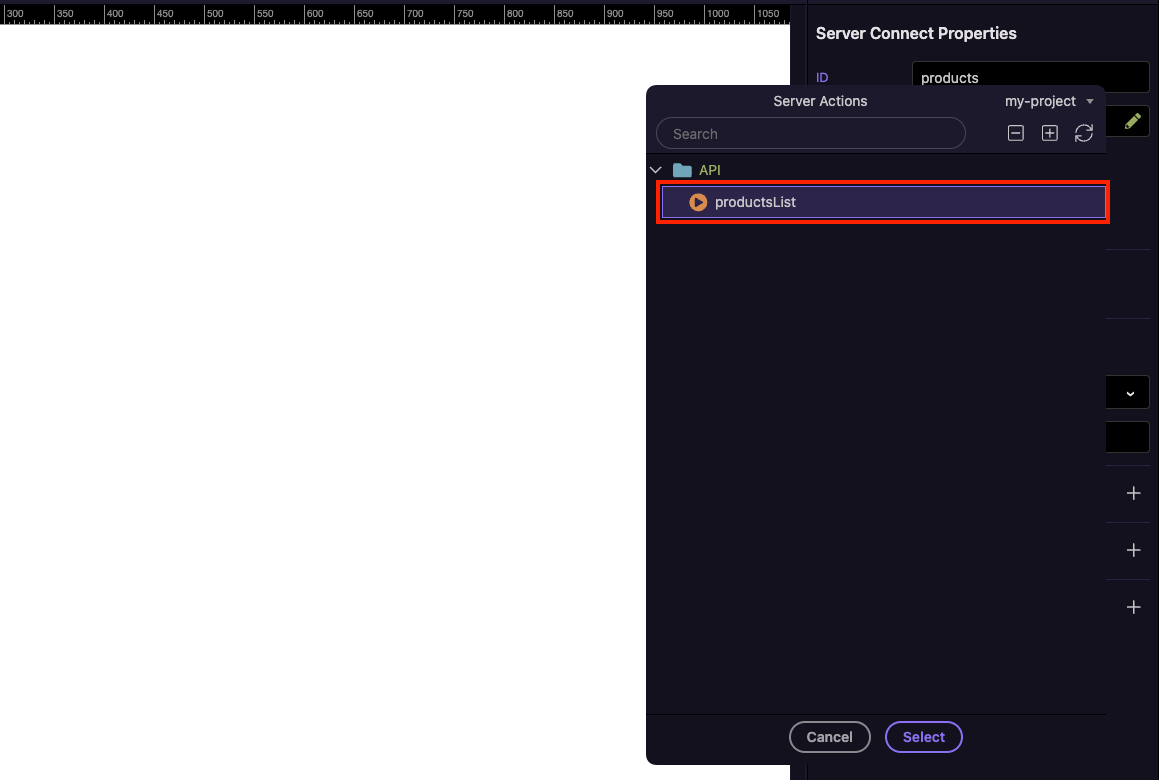Screen dimensions: 1159x780
Task: Click the green pencil edit icon
Action: click(1132, 121)
